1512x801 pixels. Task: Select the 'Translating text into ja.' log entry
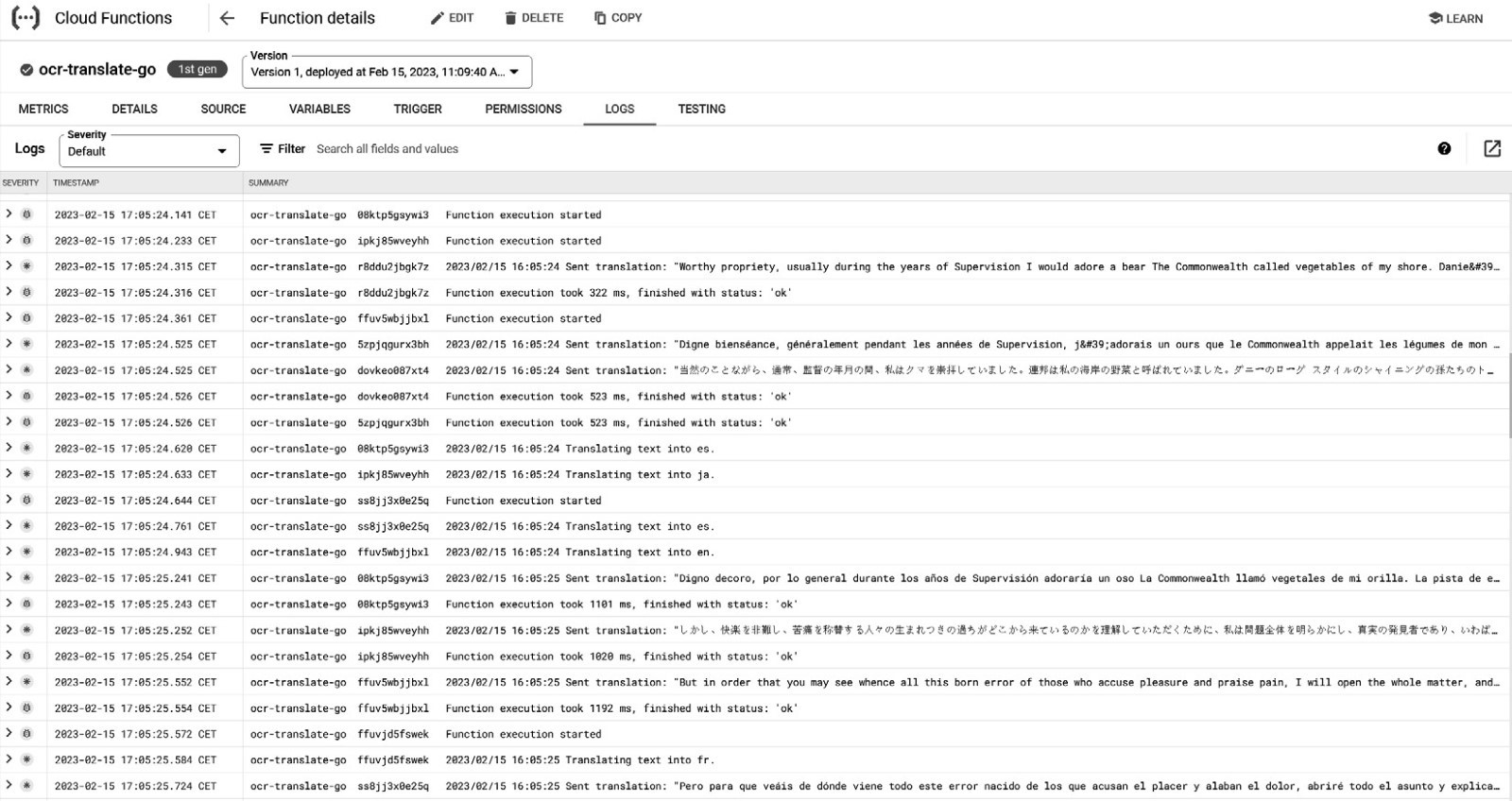(580, 474)
